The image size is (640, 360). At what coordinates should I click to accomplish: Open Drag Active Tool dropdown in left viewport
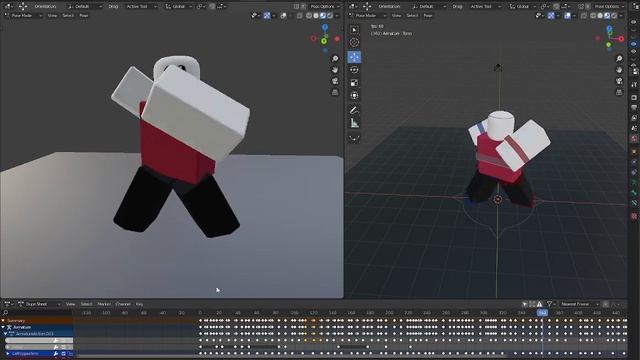pos(141,7)
